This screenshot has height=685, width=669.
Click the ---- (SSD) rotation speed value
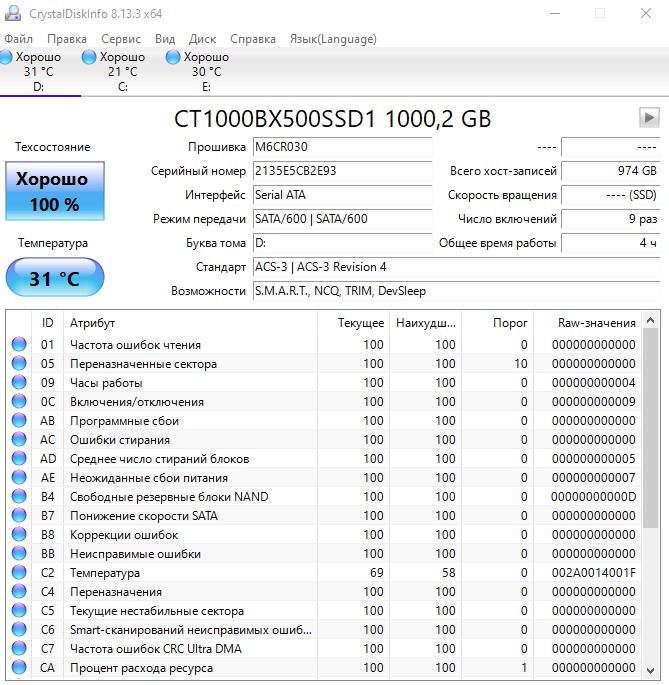[x=610, y=195]
